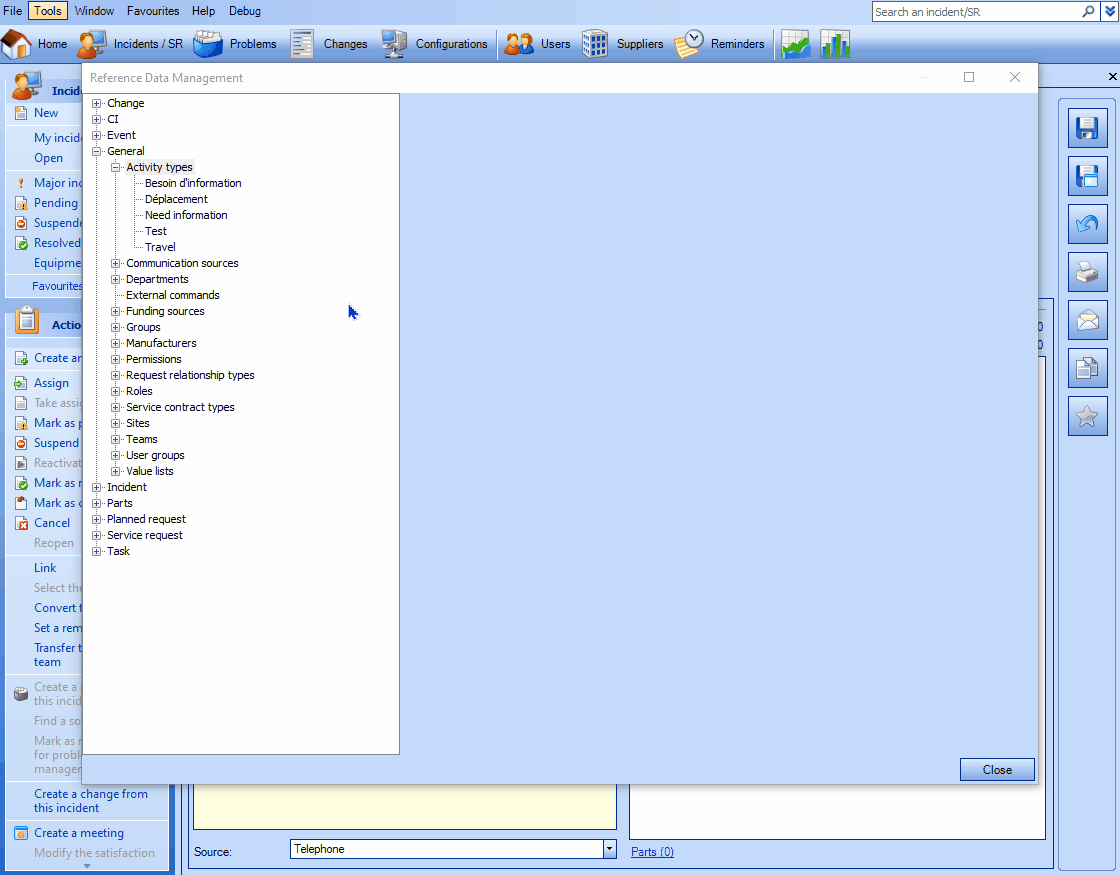
Task: Open the bar chart report icon
Action: pos(835,44)
